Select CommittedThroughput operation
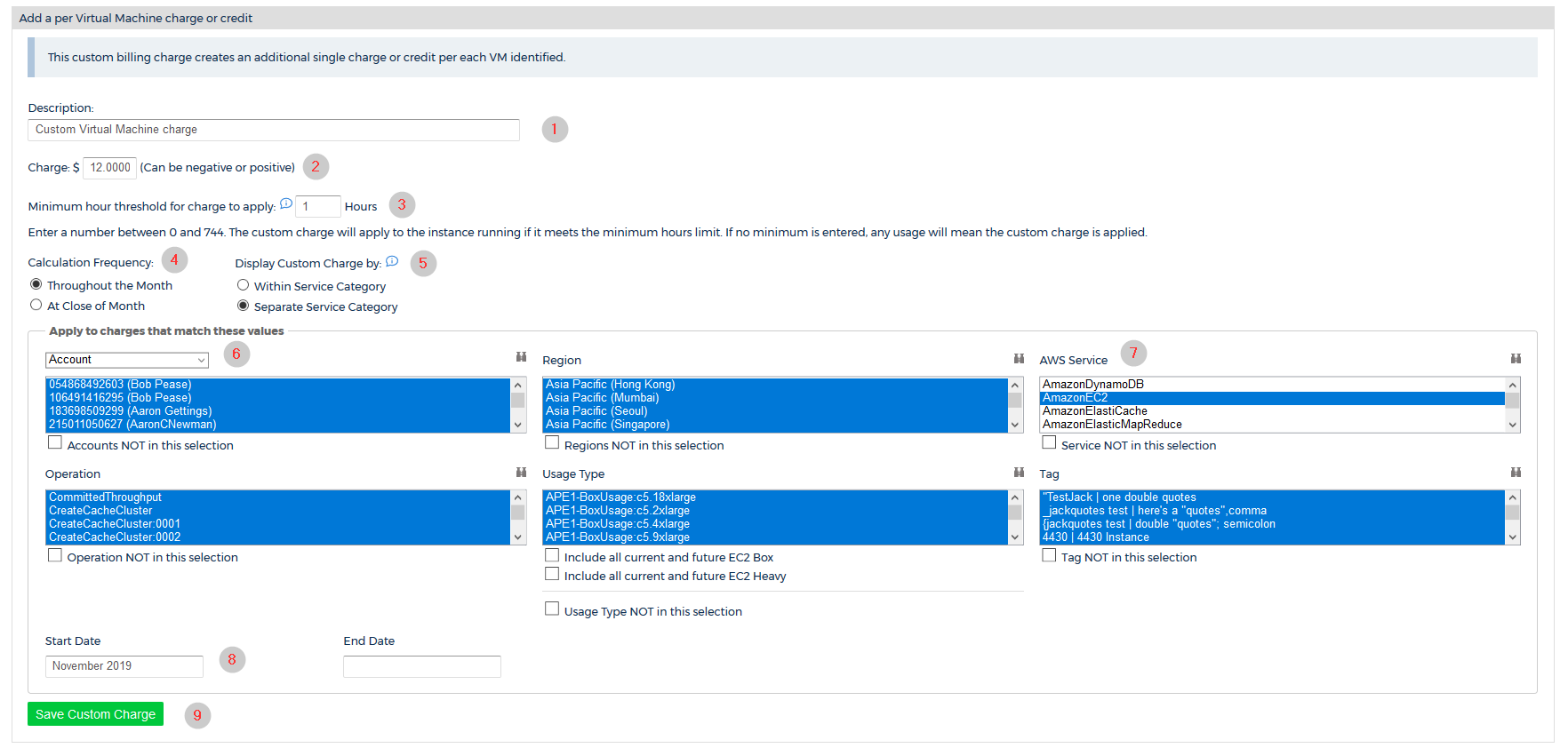 [x=278, y=497]
